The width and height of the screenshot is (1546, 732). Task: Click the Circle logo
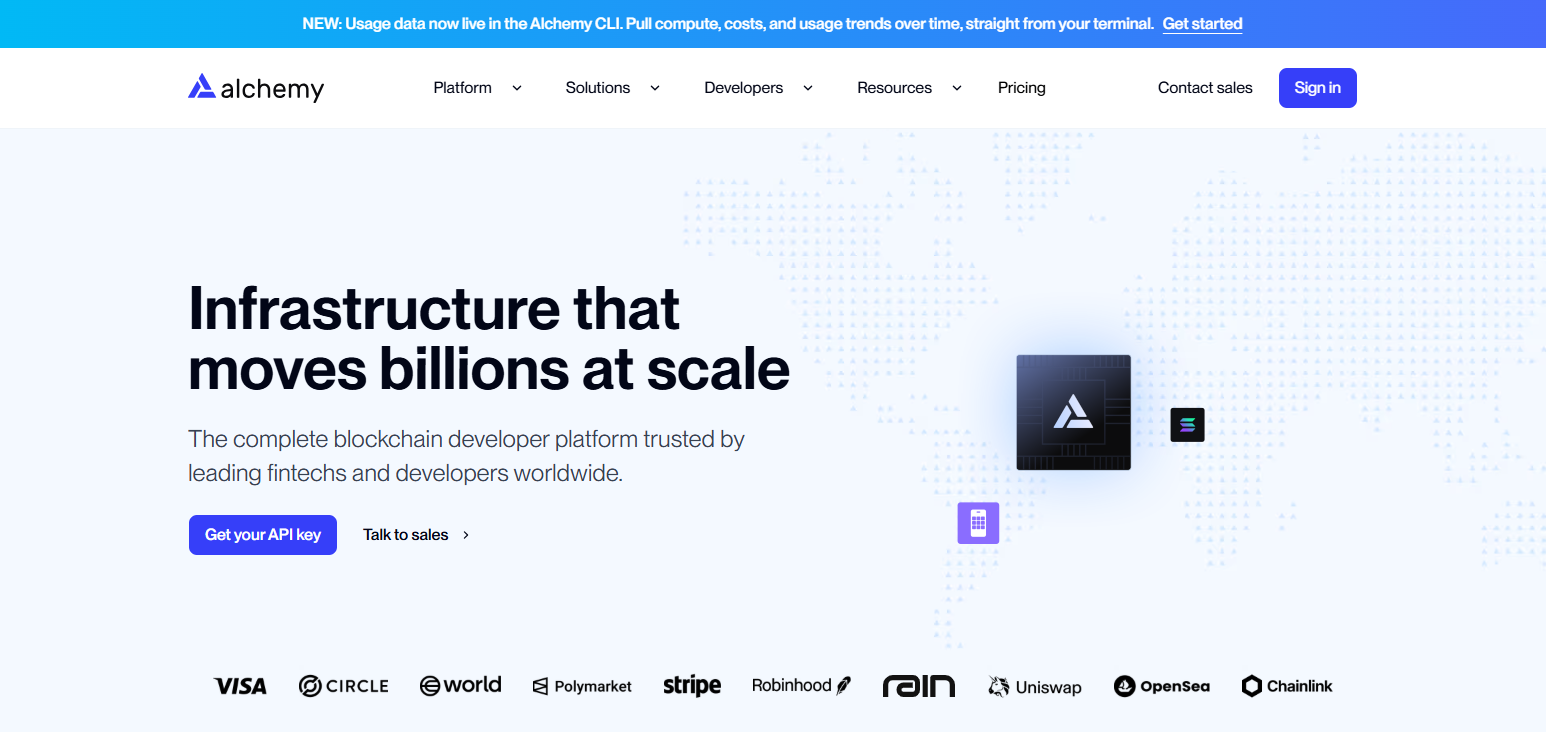click(344, 686)
